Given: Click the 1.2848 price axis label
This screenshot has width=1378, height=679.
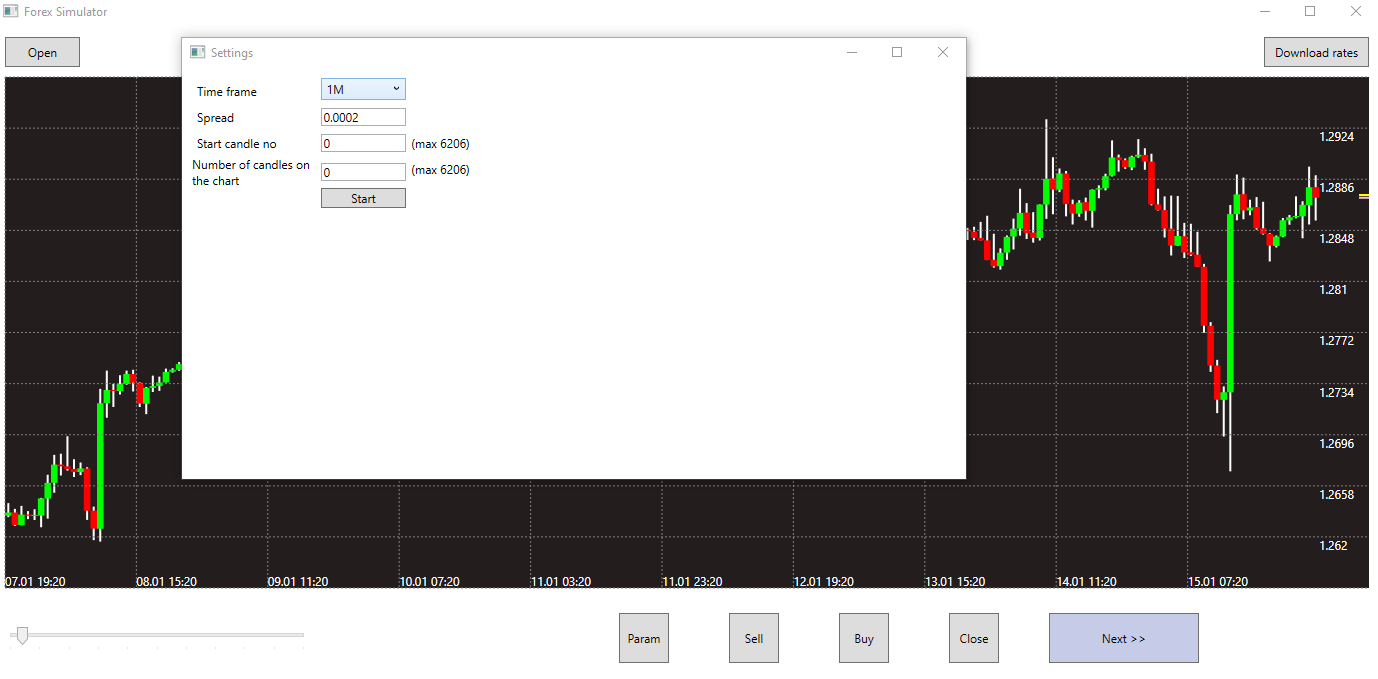Looking at the screenshot, I should tap(1337, 238).
